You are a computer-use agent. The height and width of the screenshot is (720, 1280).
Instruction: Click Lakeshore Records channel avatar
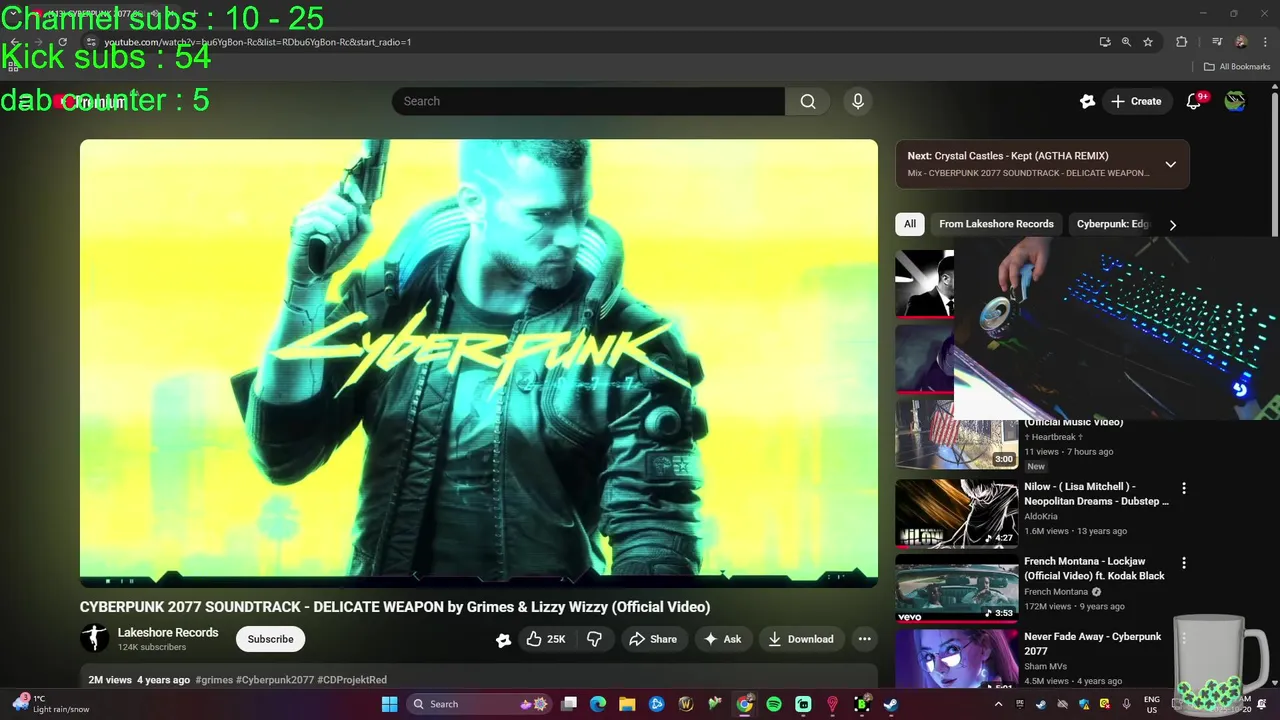click(94, 638)
